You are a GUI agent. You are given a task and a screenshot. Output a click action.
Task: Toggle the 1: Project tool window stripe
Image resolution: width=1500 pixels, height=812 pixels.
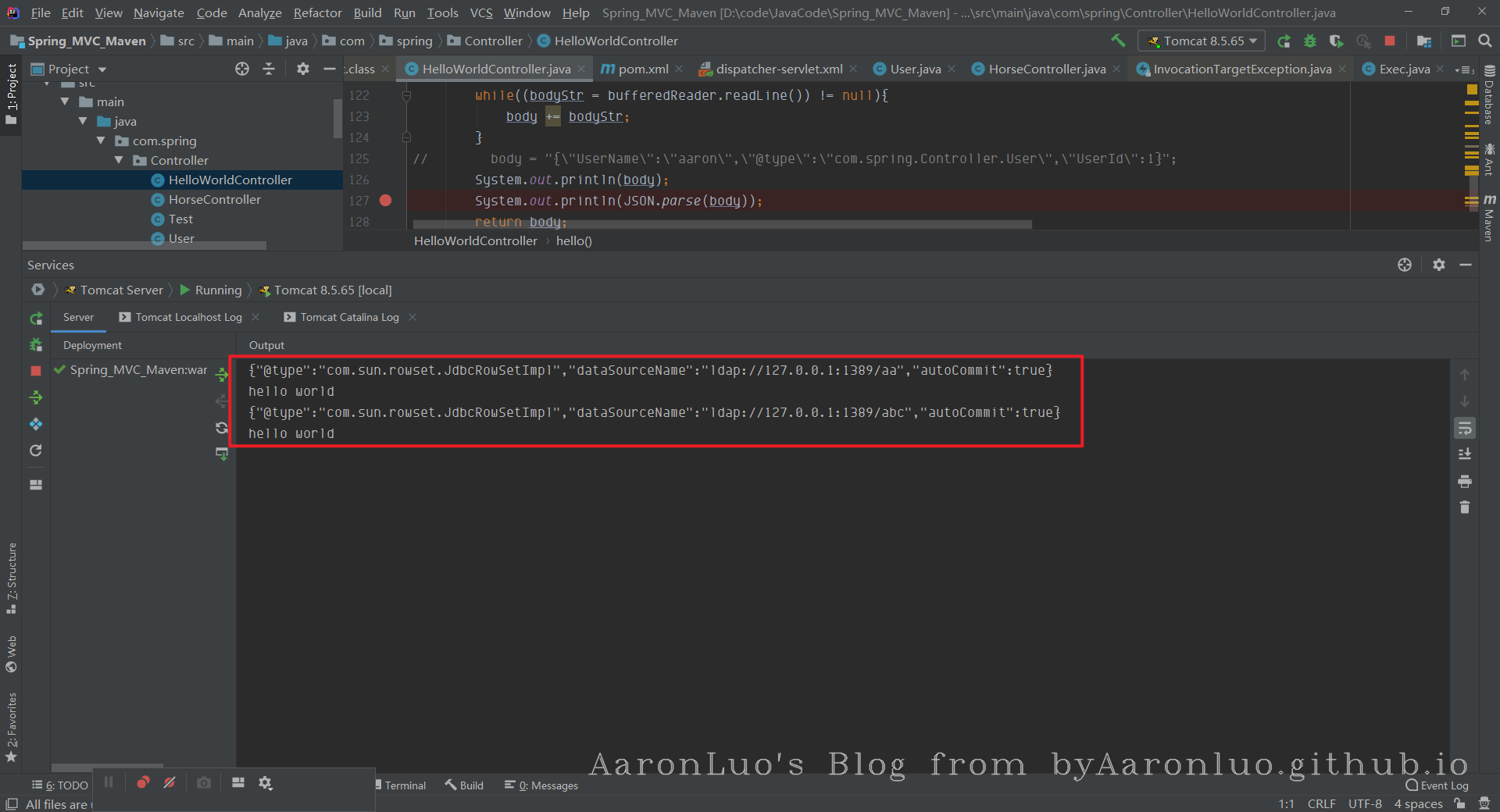pyautogui.click(x=11, y=94)
